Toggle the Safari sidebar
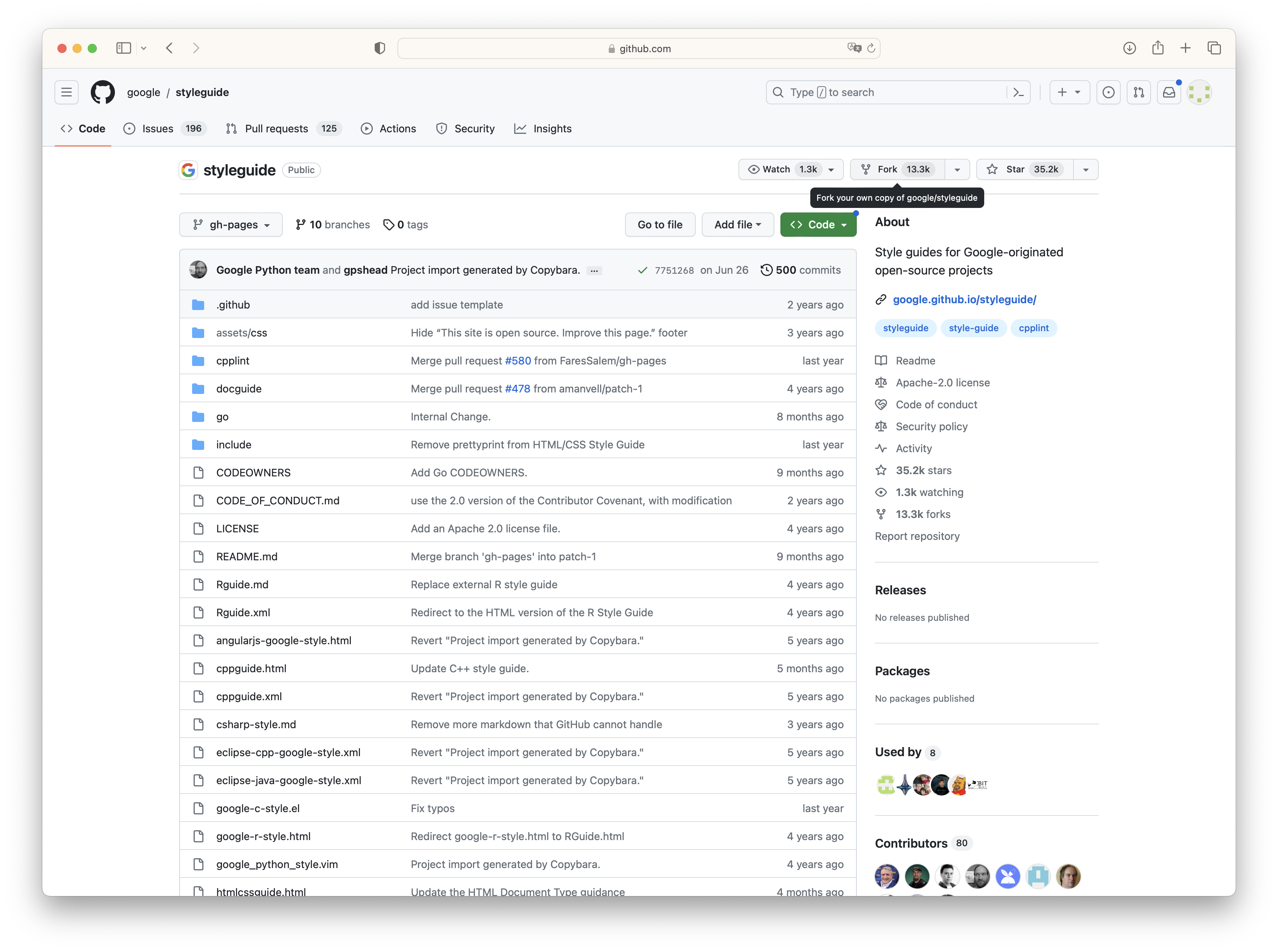Screen dimensions: 1278x952 pos(123,48)
